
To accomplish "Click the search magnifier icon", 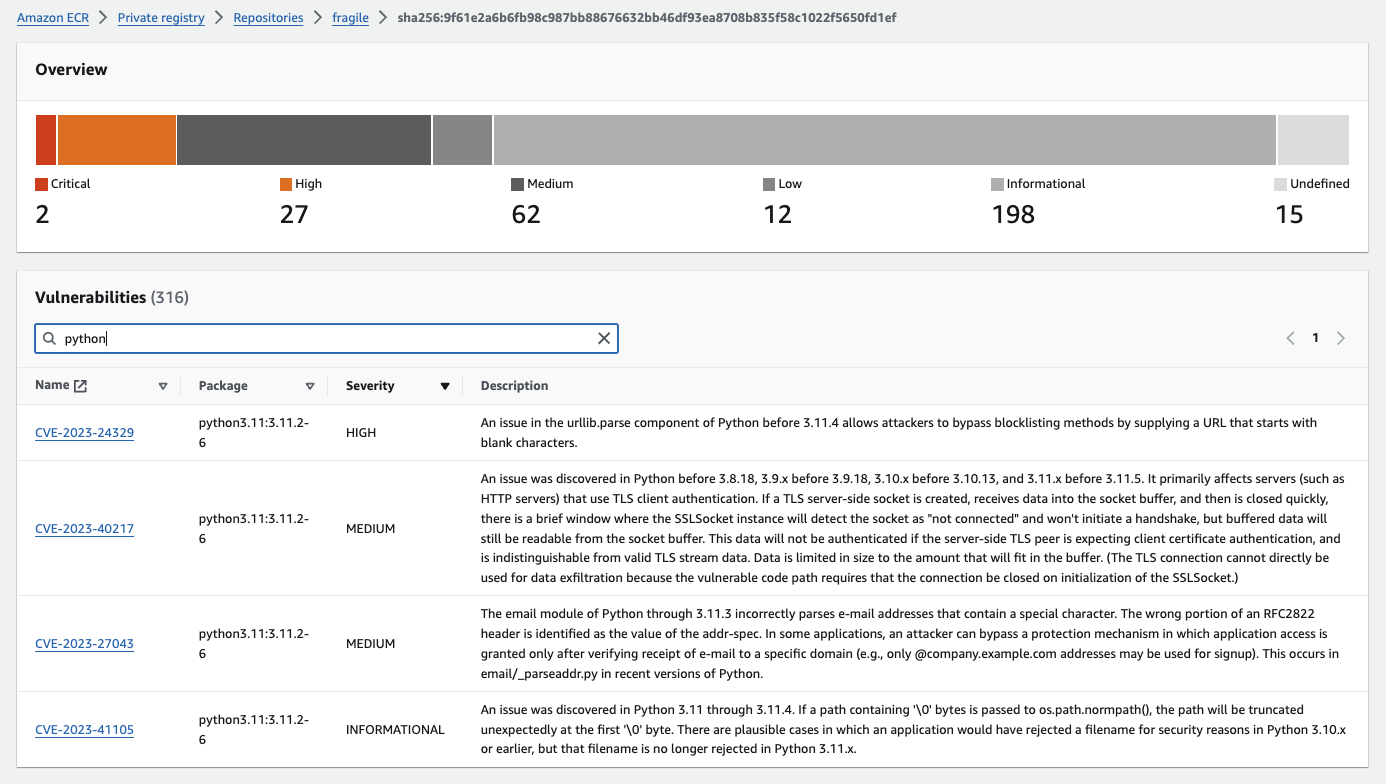I will [x=49, y=338].
